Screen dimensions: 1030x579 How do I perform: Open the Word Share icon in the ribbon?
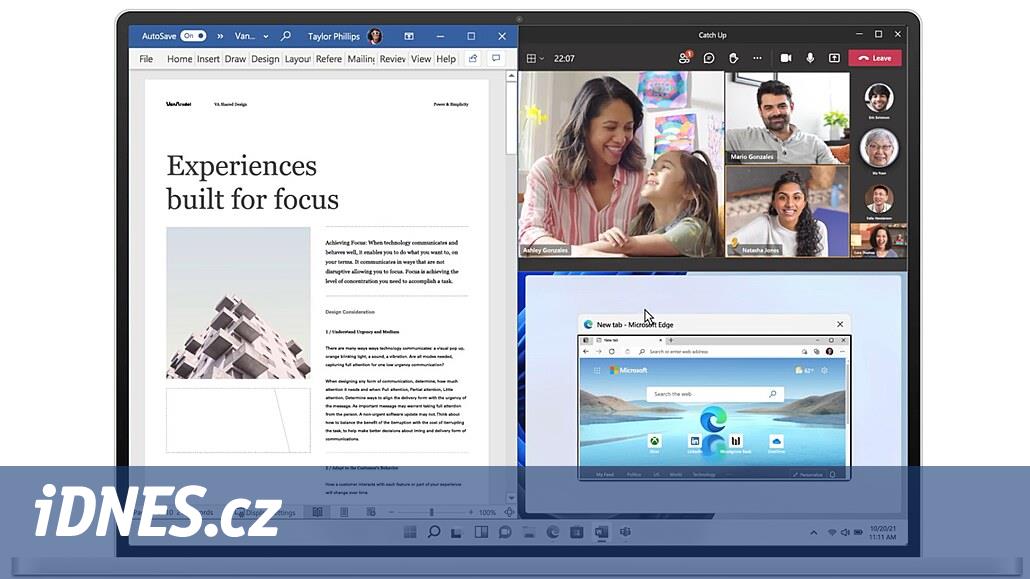point(472,59)
